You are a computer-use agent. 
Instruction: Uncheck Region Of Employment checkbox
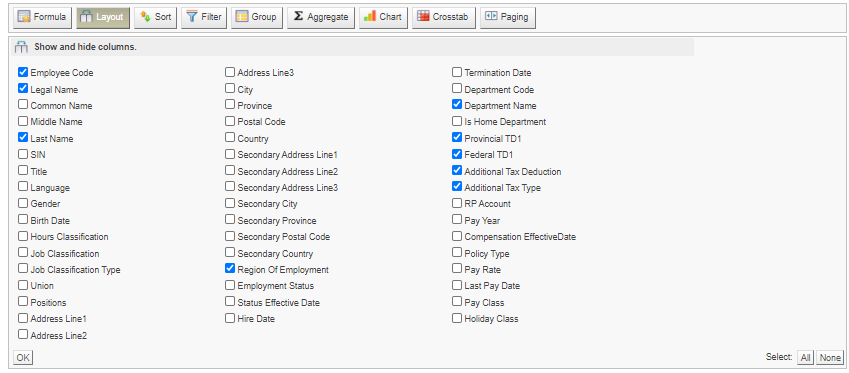click(230, 269)
